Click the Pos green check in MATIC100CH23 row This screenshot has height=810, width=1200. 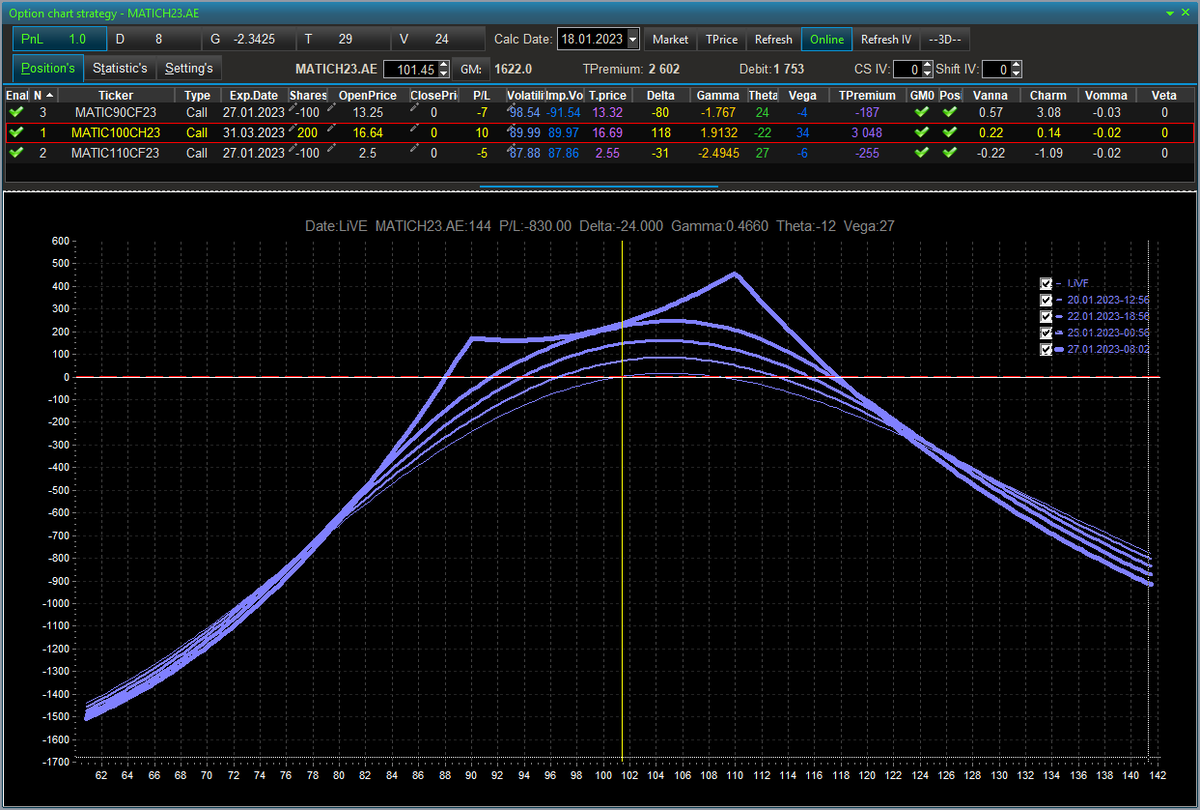pyautogui.click(x=949, y=132)
